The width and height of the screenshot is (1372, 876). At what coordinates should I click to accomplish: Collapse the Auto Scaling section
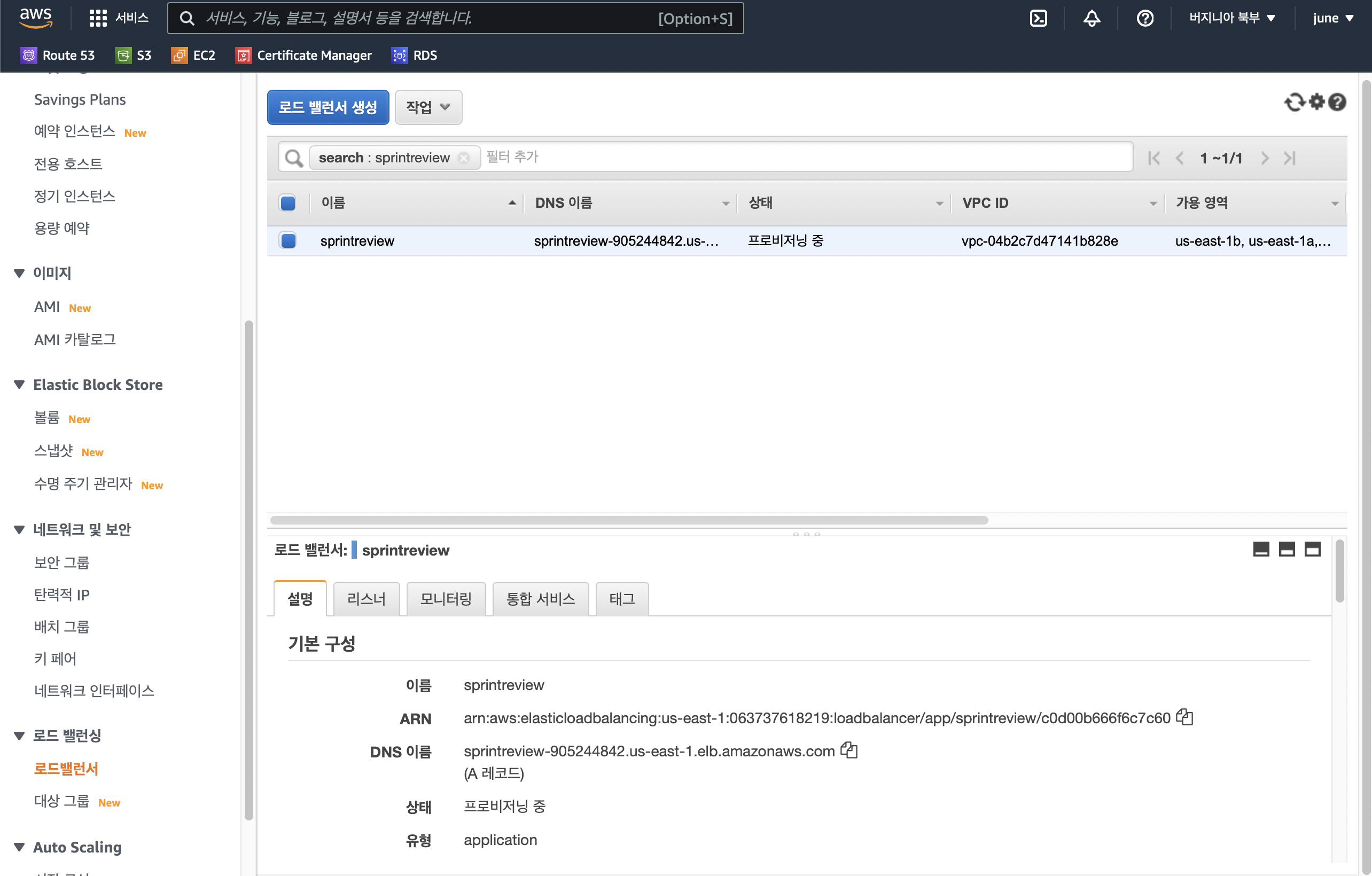(x=19, y=847)
